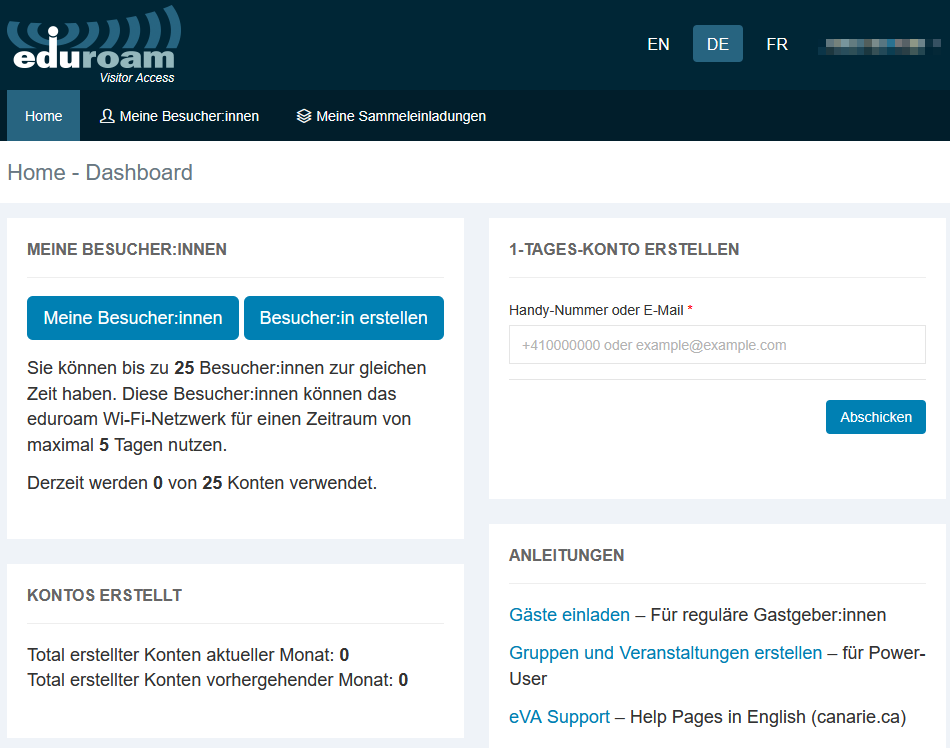Select the DE language option

pos(717,44)
